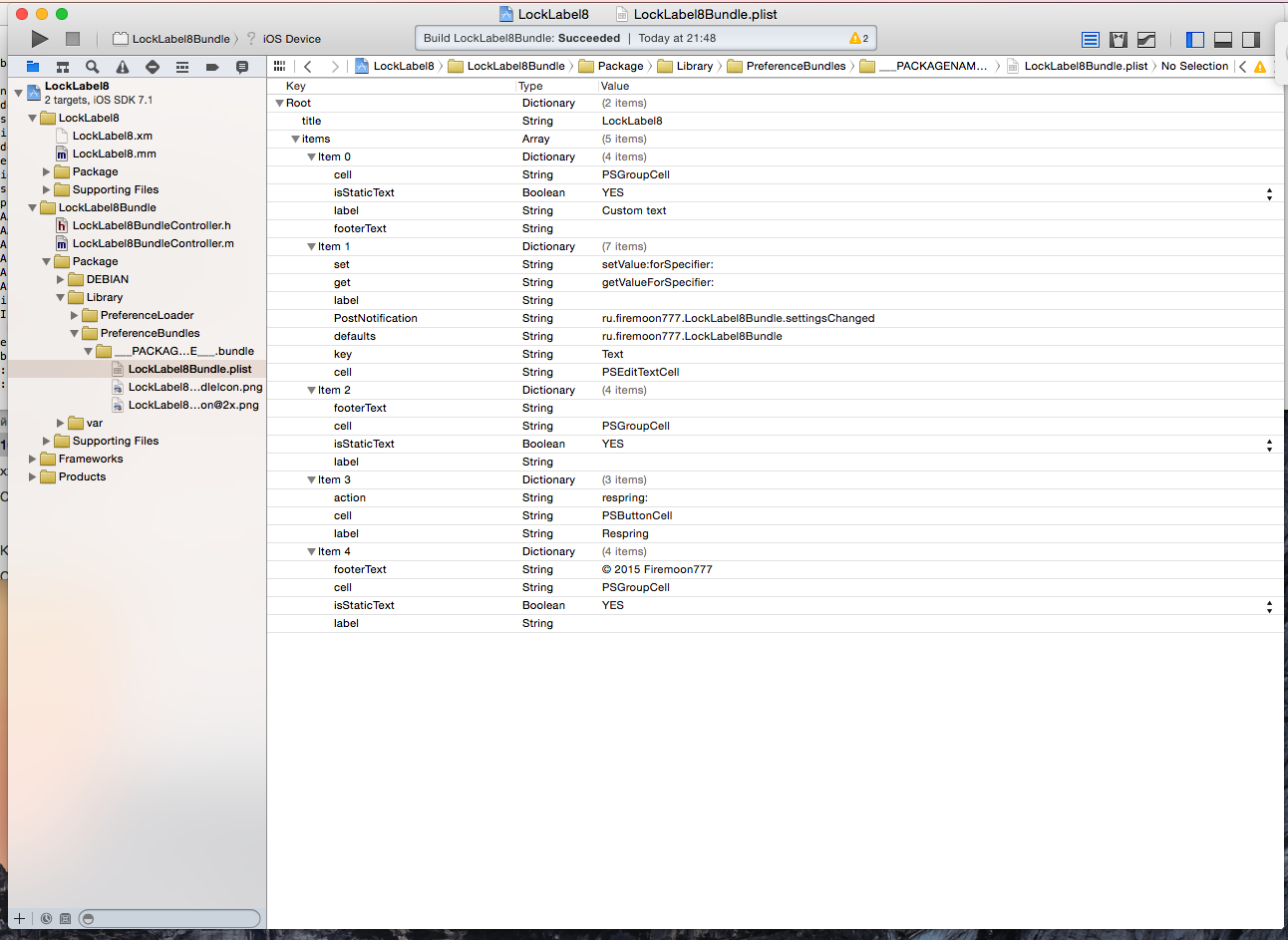Open the Breakpoint navigator icon
This screenshot has height=940, width=1288.
212,67
